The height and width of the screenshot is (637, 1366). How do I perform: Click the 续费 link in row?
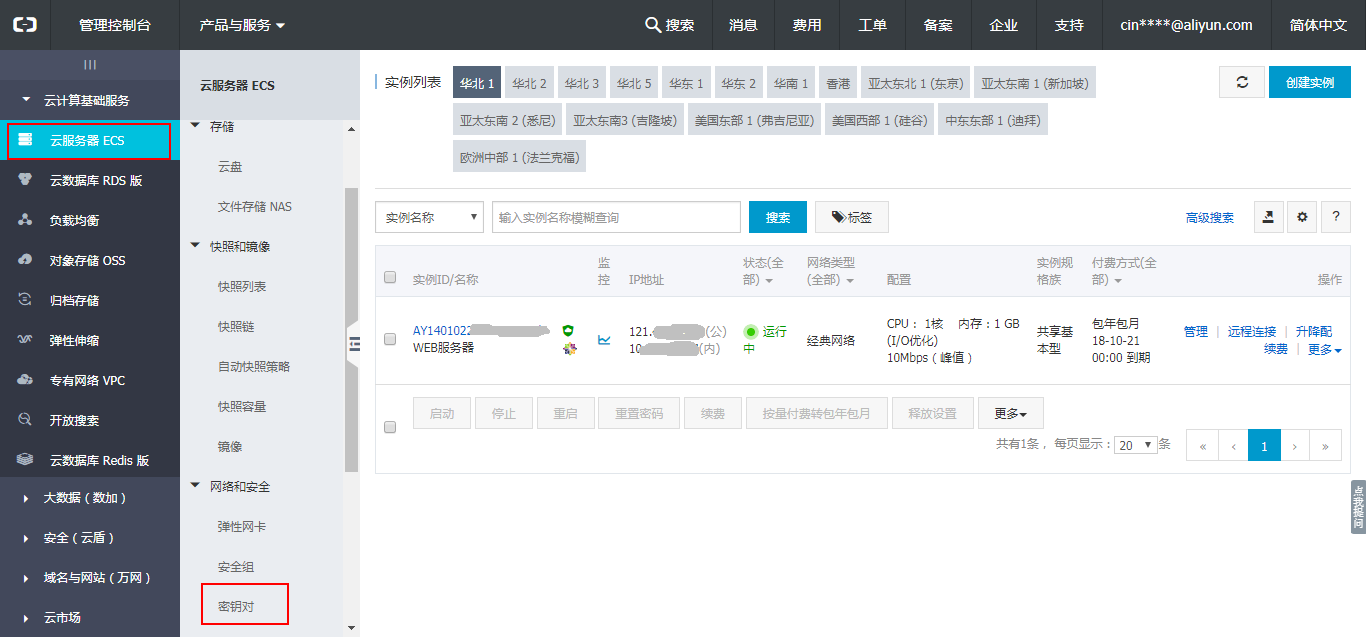tap(1275, 350)
